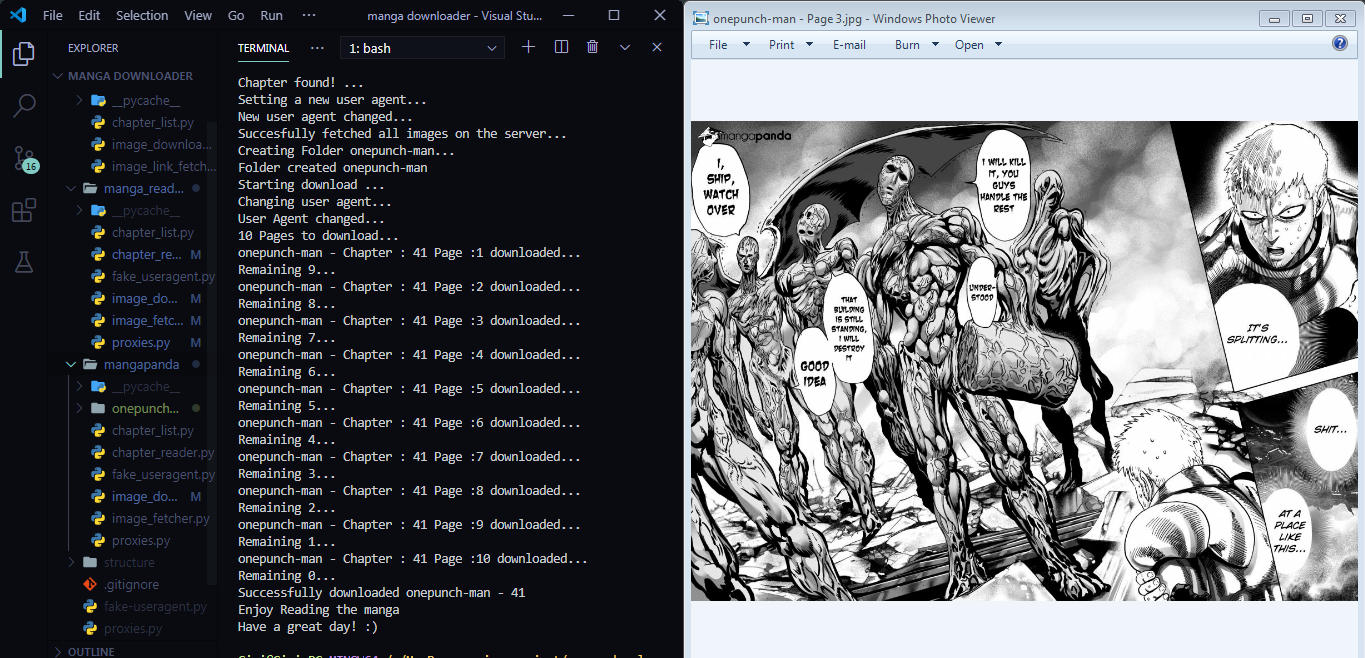
Task: Click 'Starting download ...' terminal line
Action: (311, 185)
